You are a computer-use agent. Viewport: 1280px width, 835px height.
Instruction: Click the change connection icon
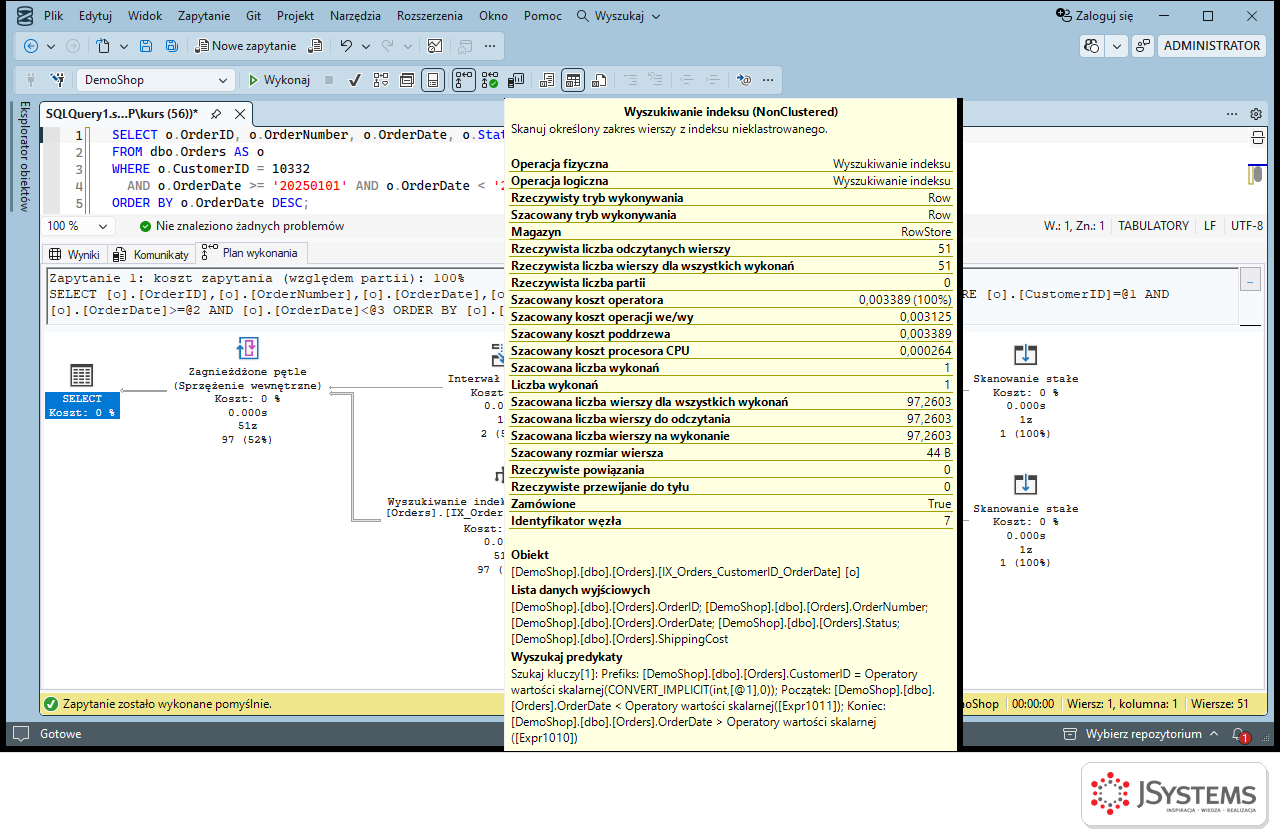tap(58, 80)
